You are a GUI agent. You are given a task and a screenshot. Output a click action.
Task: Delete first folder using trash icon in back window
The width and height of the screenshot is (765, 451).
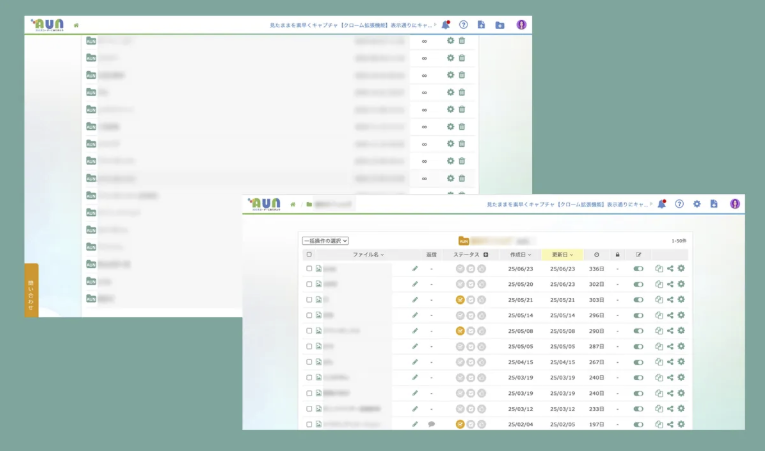tap(462, 41)
